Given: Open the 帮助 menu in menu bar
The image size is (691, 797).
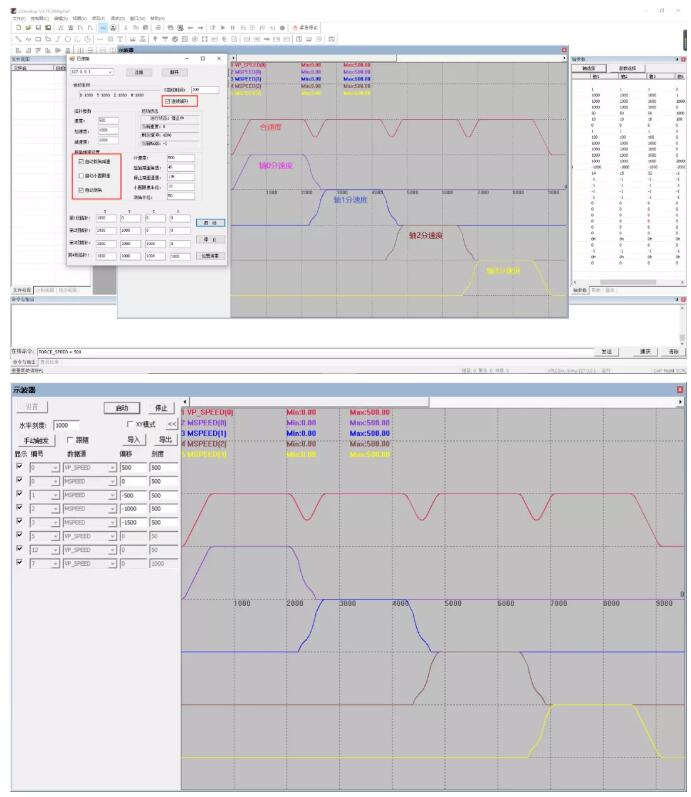Looking at the screenshot, I should [157, 18].
